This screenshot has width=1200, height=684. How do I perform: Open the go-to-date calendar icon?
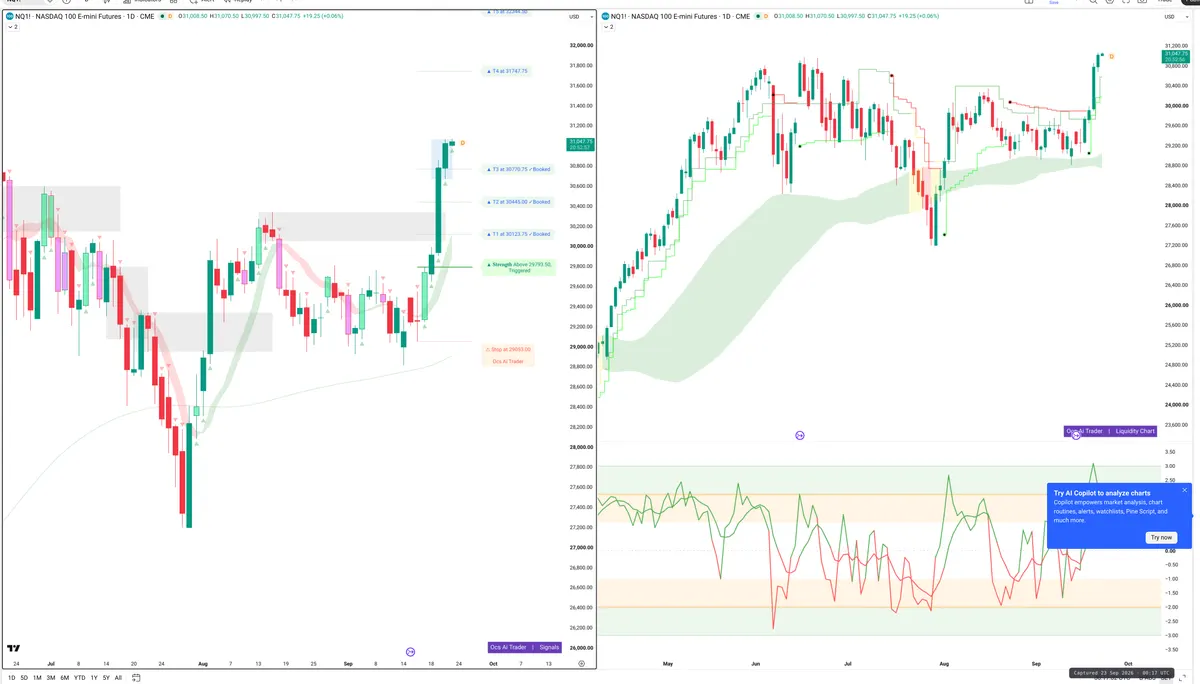pos(136,678)
